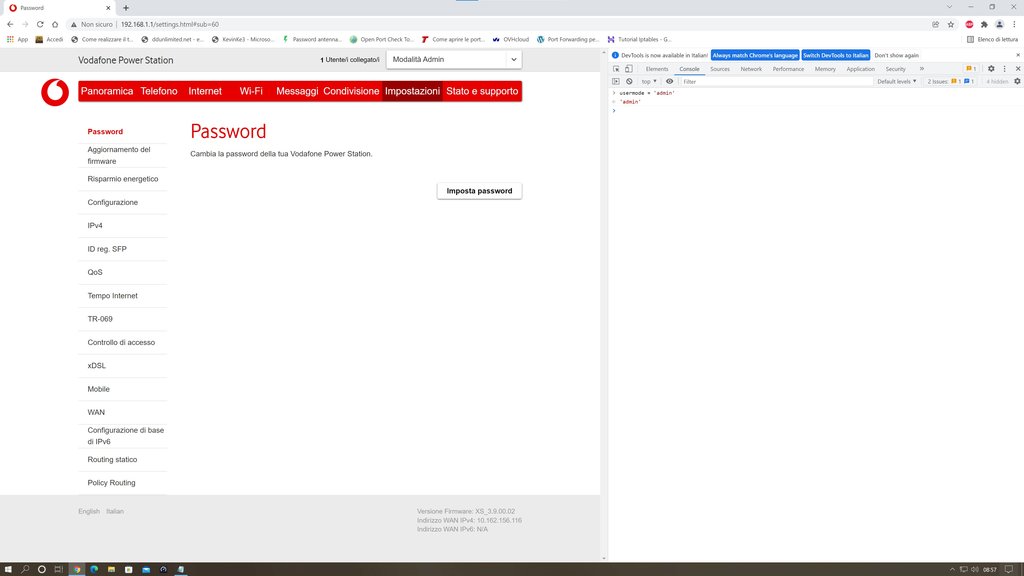Viewport: 1024px width, 576px height.
Task: Open console settings gear icon
Action: coord(1017,82)
